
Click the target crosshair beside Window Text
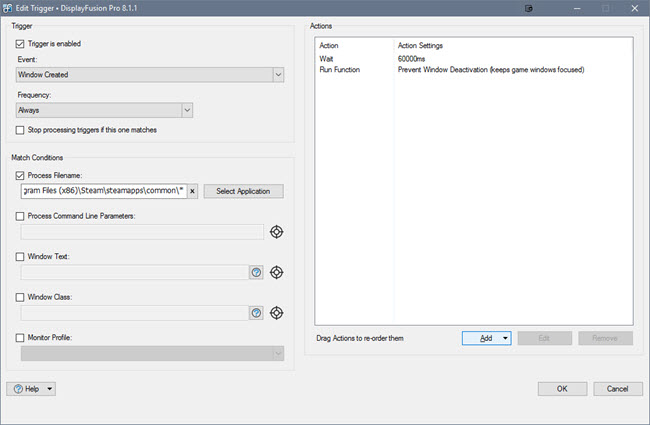point(278,272)
